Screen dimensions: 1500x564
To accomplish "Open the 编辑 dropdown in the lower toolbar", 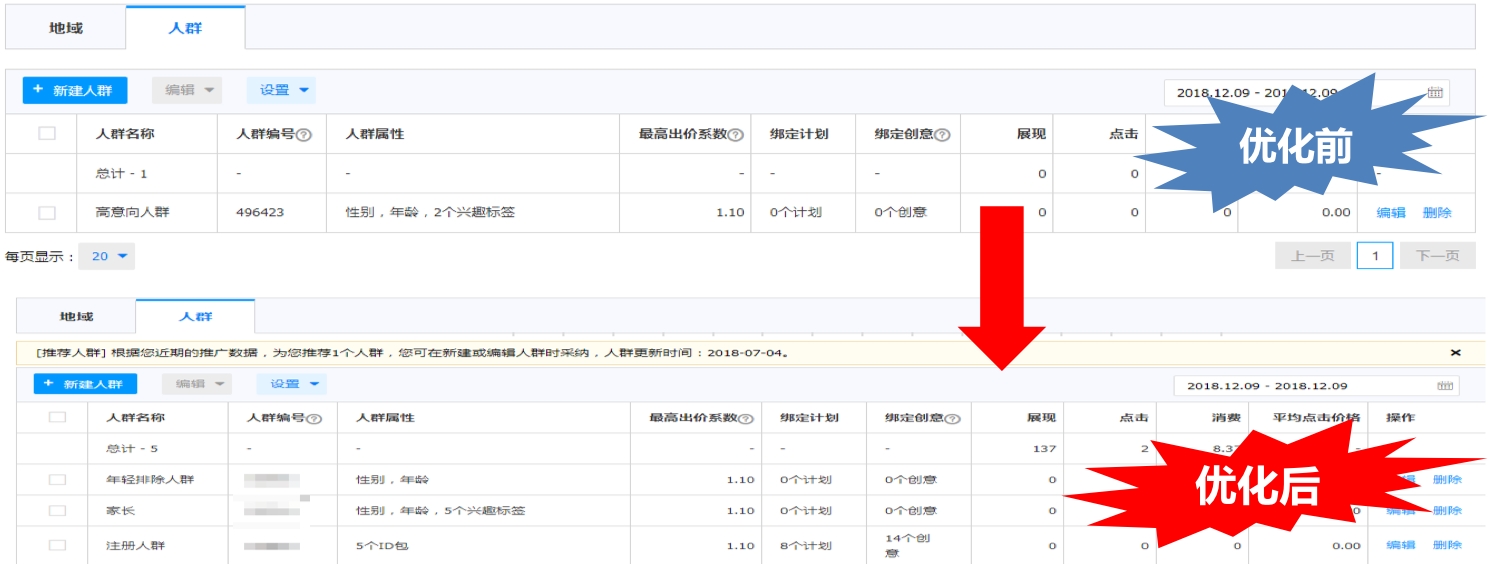I will click(x=197, y=384).
